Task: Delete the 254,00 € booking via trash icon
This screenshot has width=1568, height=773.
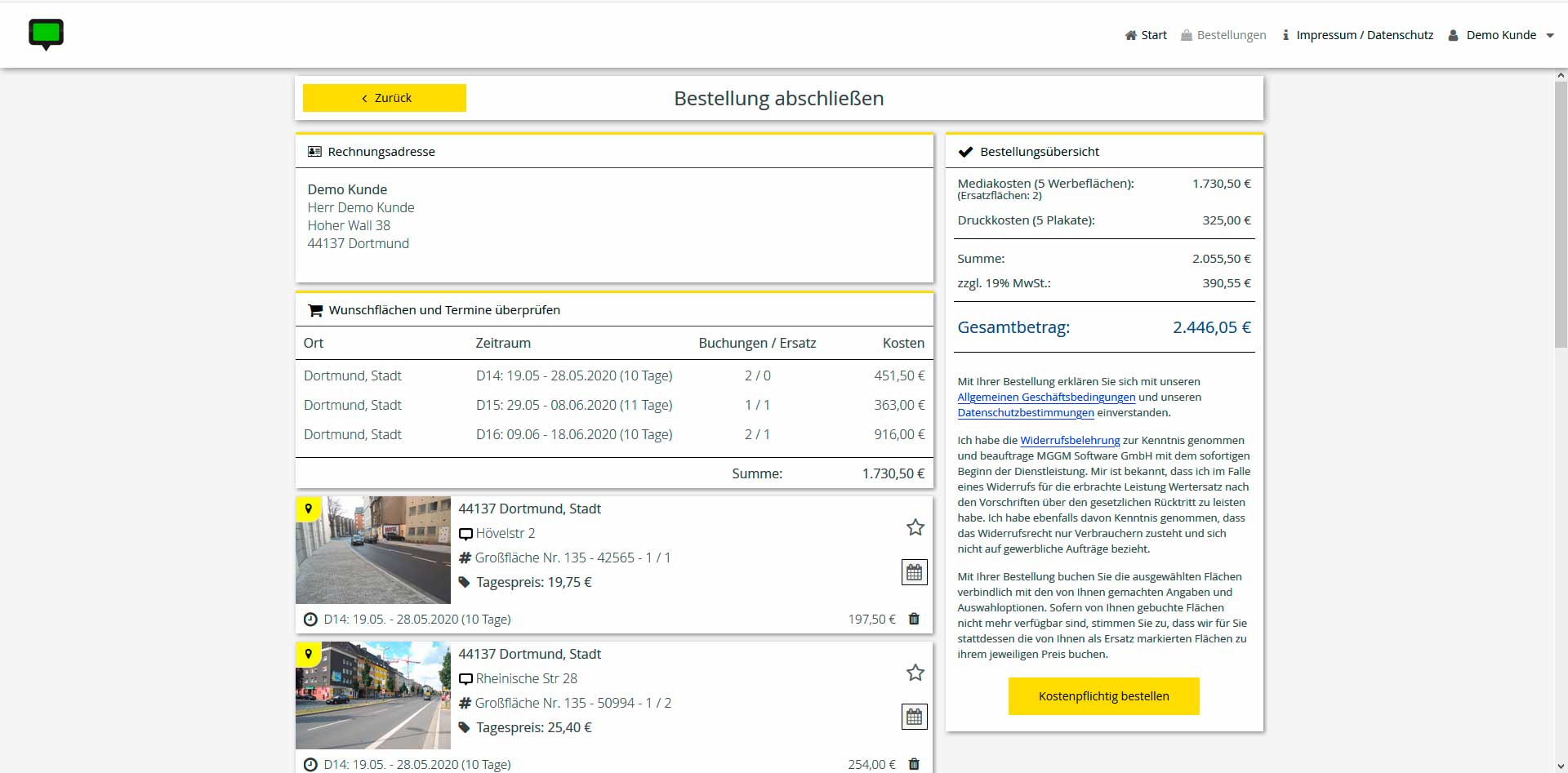Action: [x=914, y=764]
